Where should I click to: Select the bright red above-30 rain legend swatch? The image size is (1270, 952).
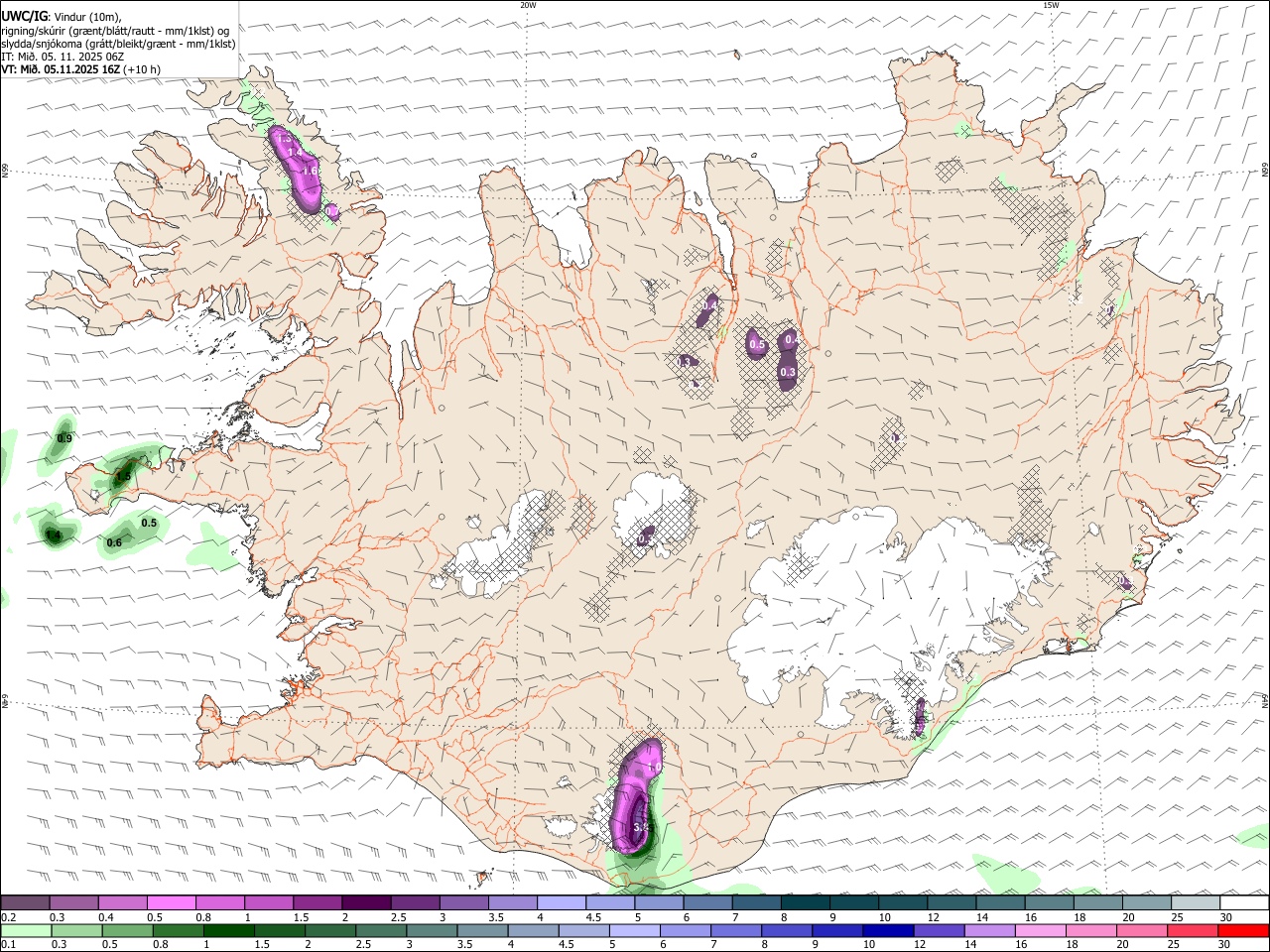[1244, 930]
